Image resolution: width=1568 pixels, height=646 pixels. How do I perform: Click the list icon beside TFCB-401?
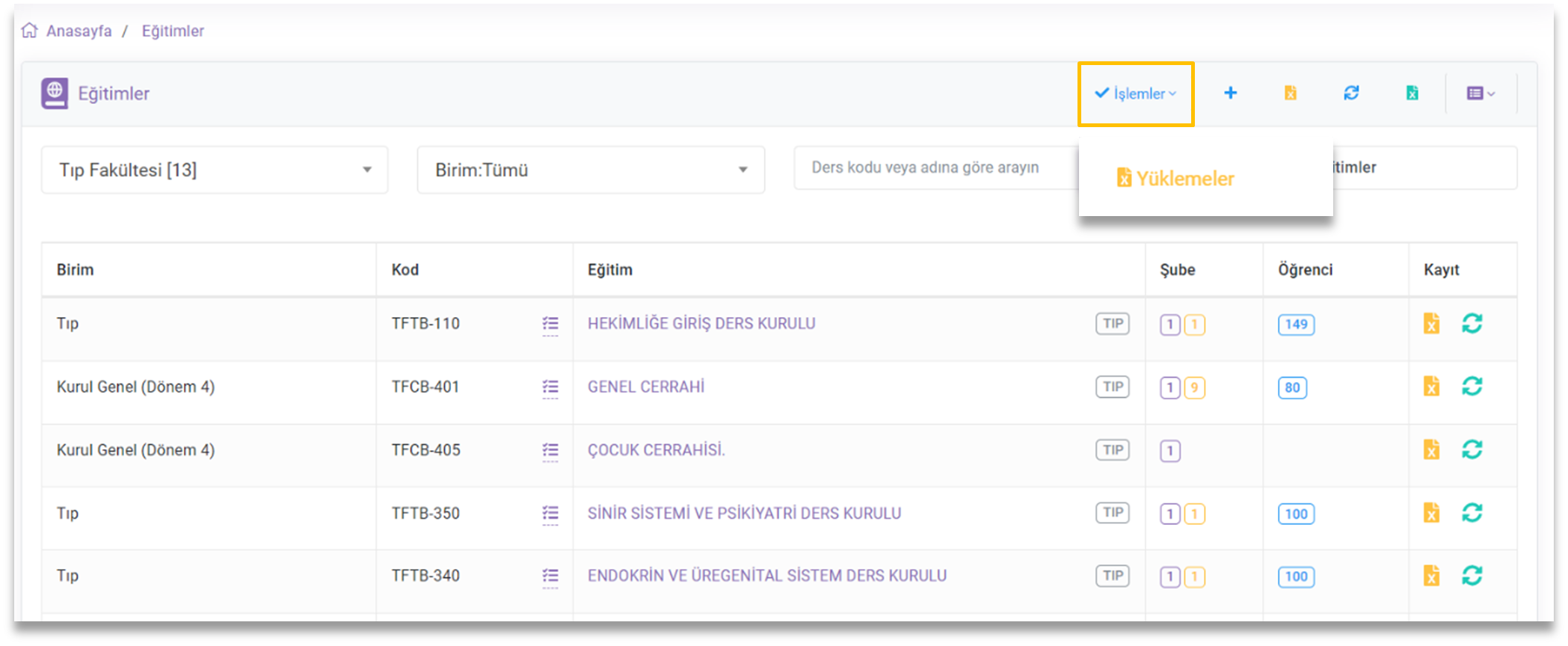pos(550,387)
